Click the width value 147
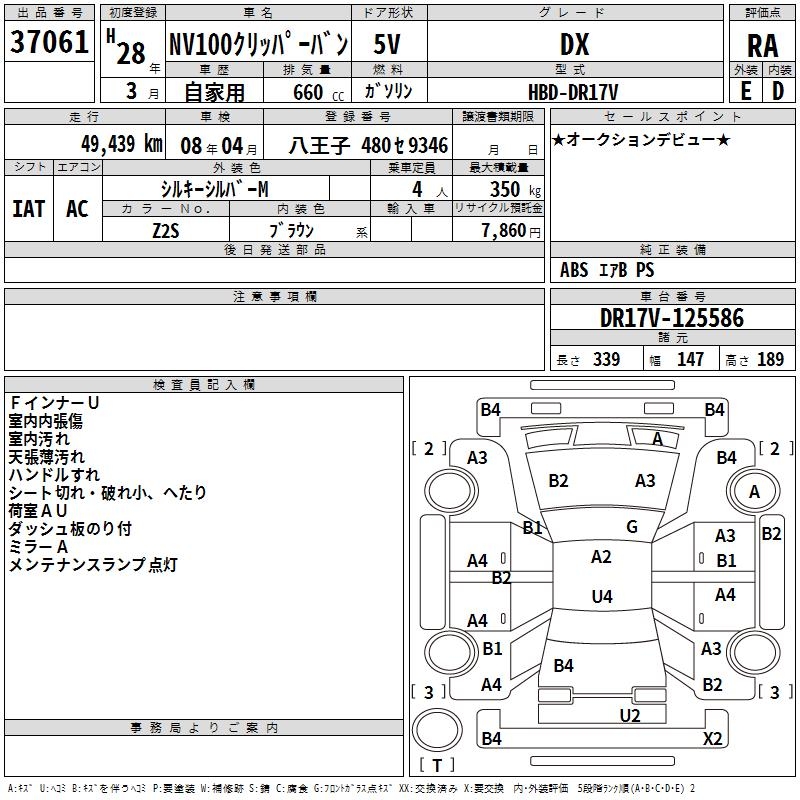800x800 pixels. click(x=690, y=359)
